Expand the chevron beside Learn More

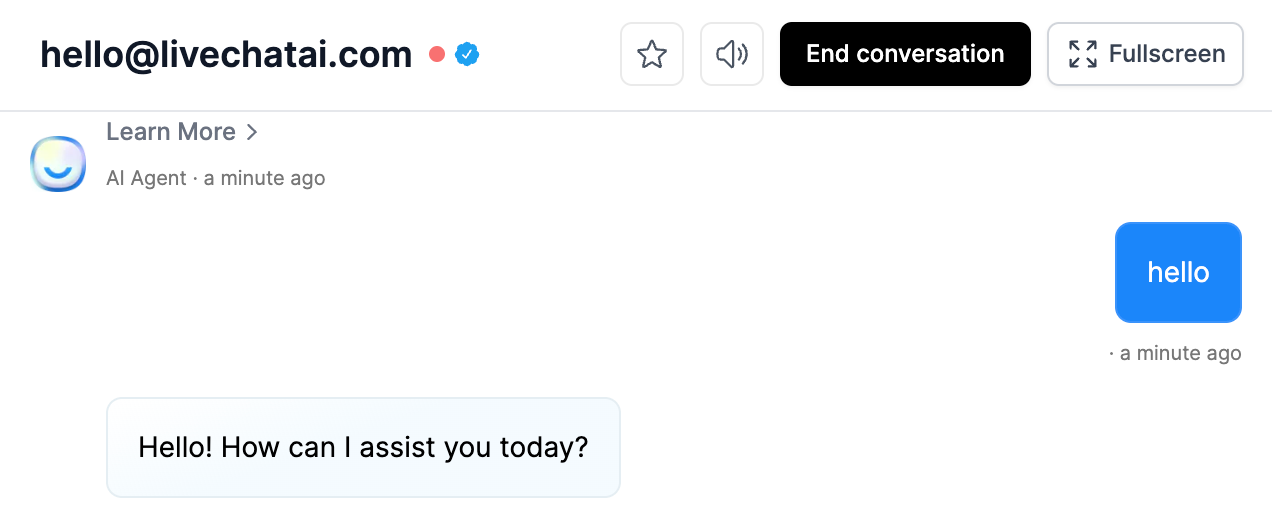tap(252, 132)
